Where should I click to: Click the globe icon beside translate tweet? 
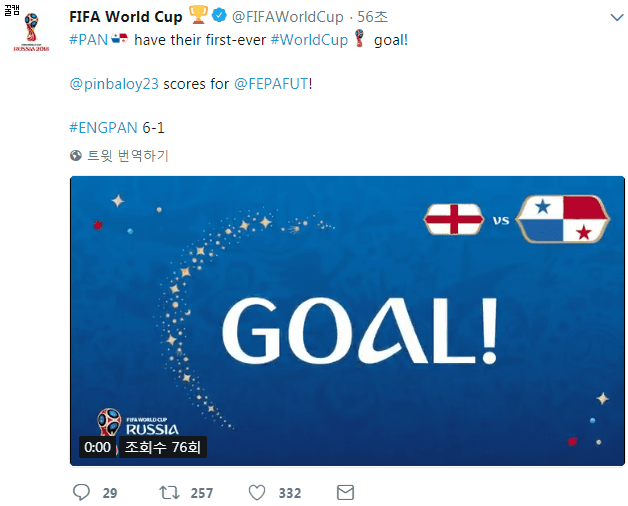tap(76, 156)
